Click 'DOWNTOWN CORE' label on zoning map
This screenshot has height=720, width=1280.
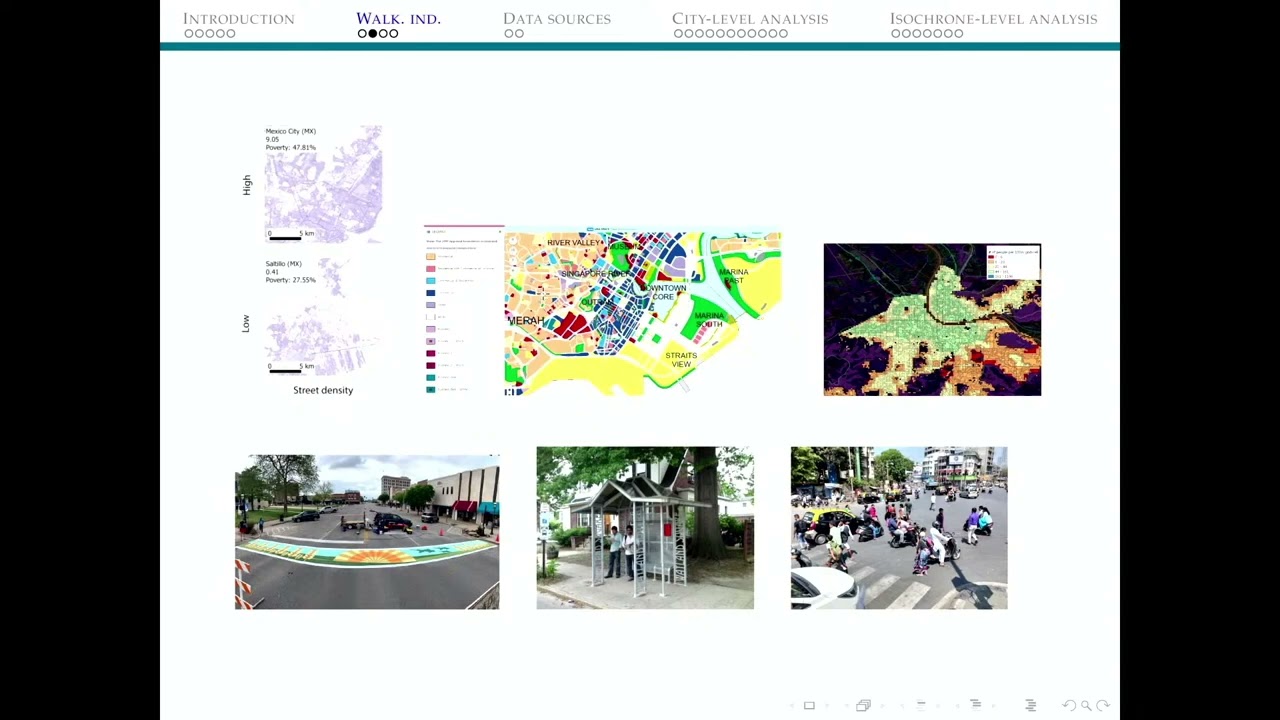pyautogui.click(x=664, y=292)
